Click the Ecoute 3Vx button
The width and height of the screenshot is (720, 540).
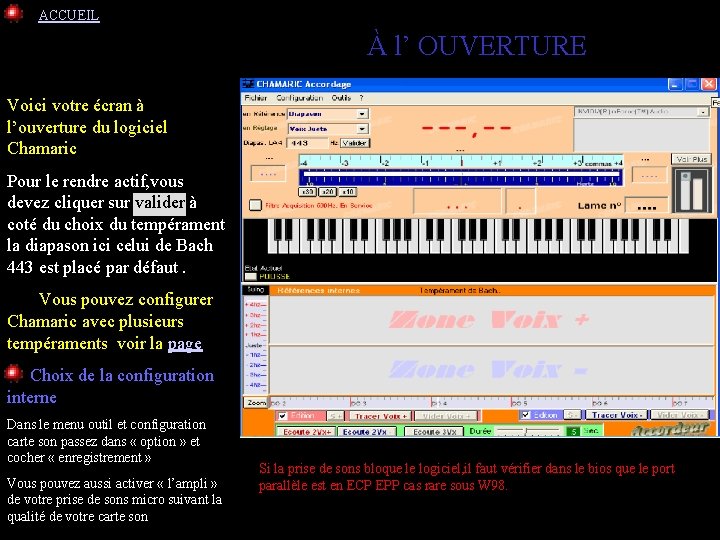pos(434,432)
